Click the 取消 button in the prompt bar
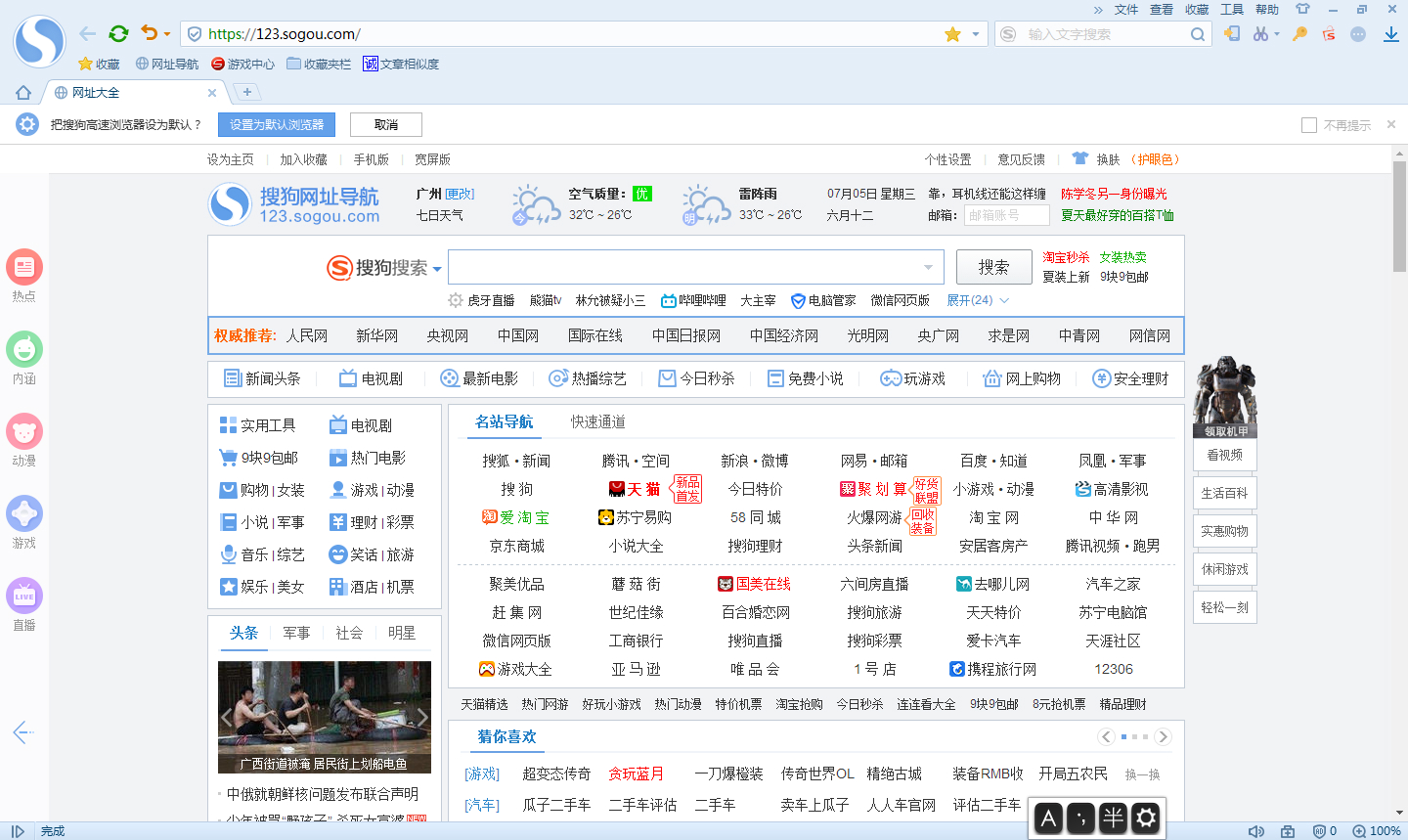 pyautogui.click(x=386, y=125)
